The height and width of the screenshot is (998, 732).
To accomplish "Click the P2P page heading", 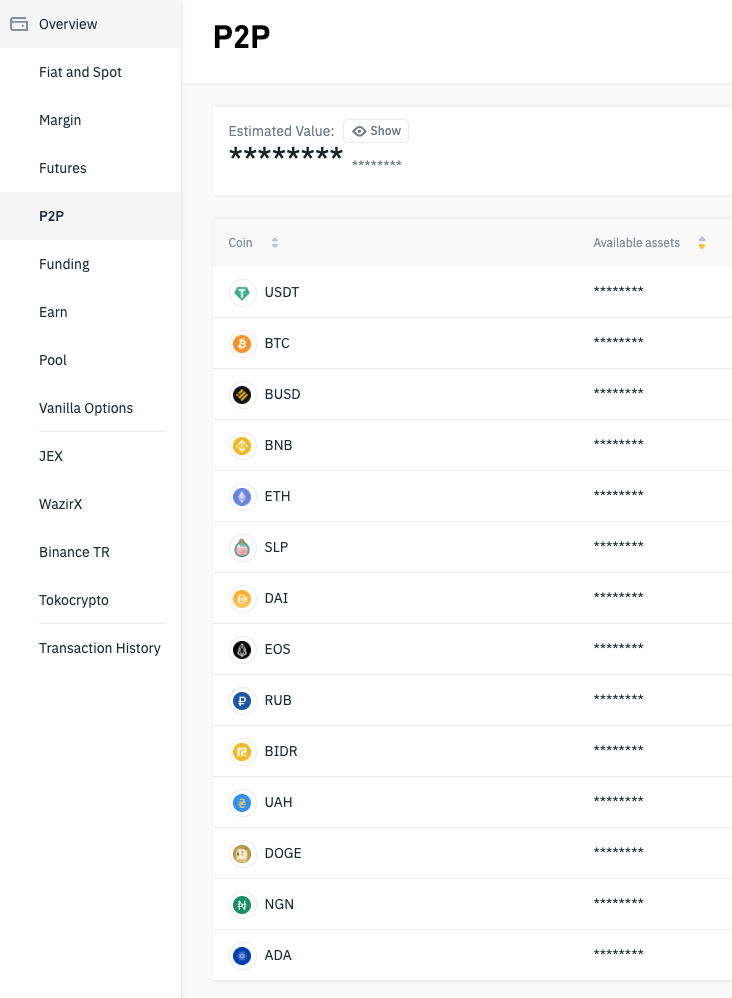I will tap(242, 37).
